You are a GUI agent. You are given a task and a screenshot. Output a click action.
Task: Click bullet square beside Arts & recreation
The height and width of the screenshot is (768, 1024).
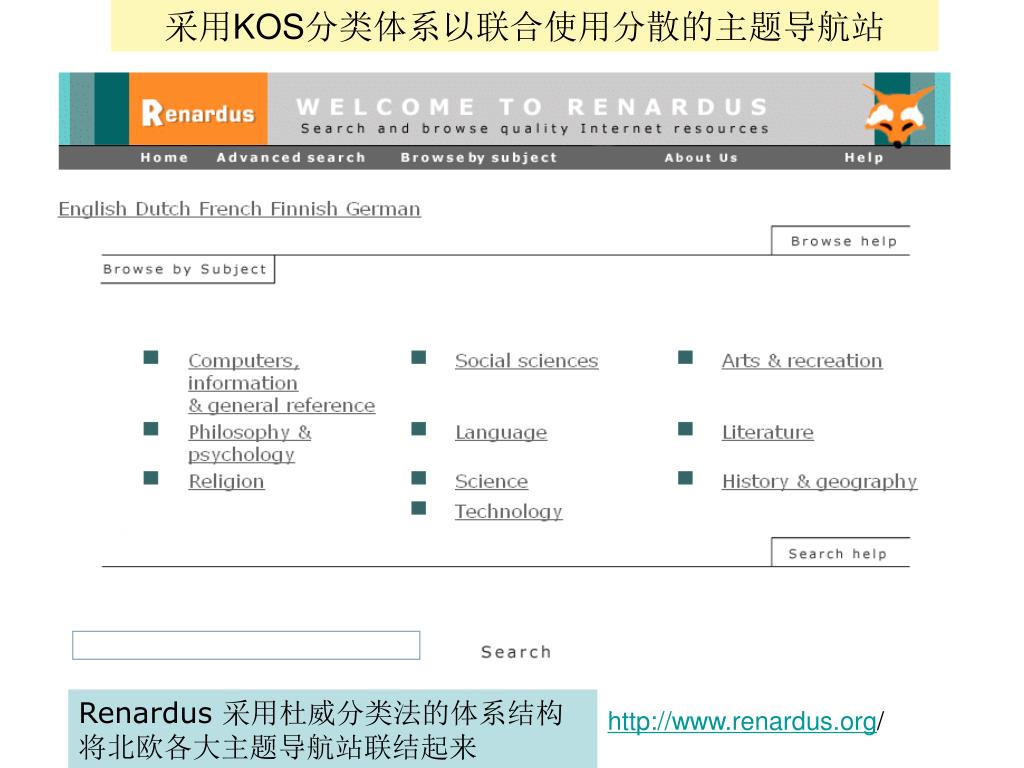coord(685,357)
